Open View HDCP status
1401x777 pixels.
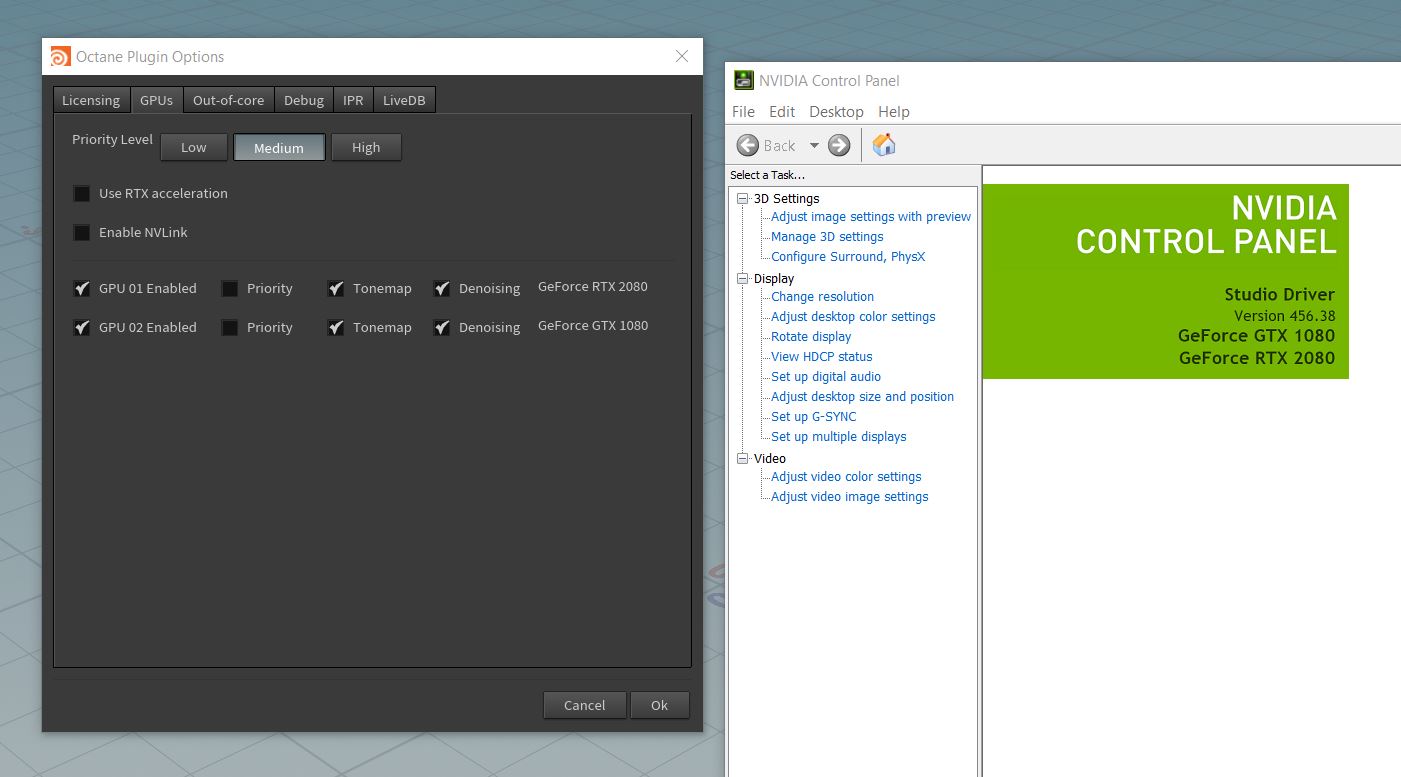[822, 357]
